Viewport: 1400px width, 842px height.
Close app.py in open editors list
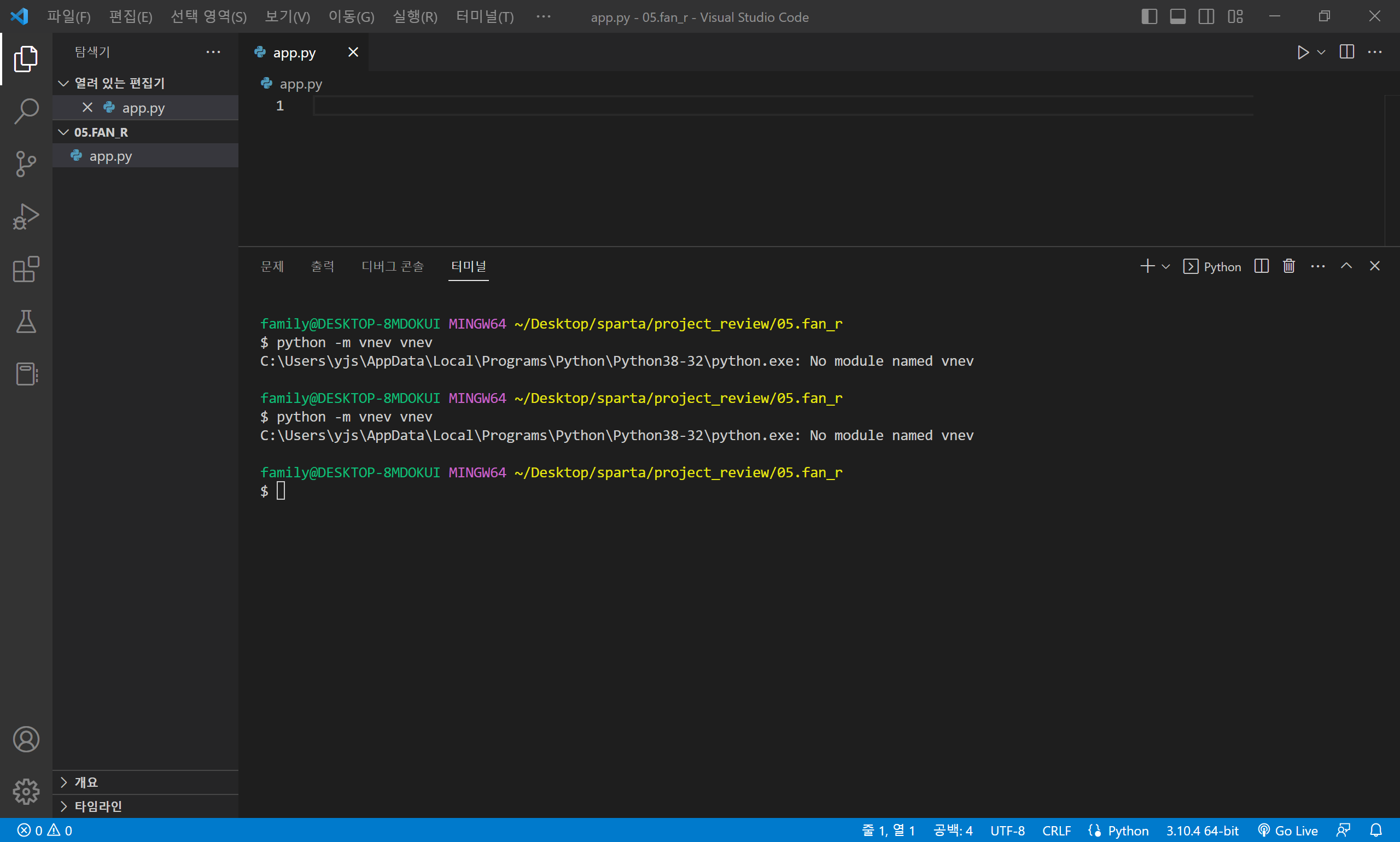(x=87, y=107)
